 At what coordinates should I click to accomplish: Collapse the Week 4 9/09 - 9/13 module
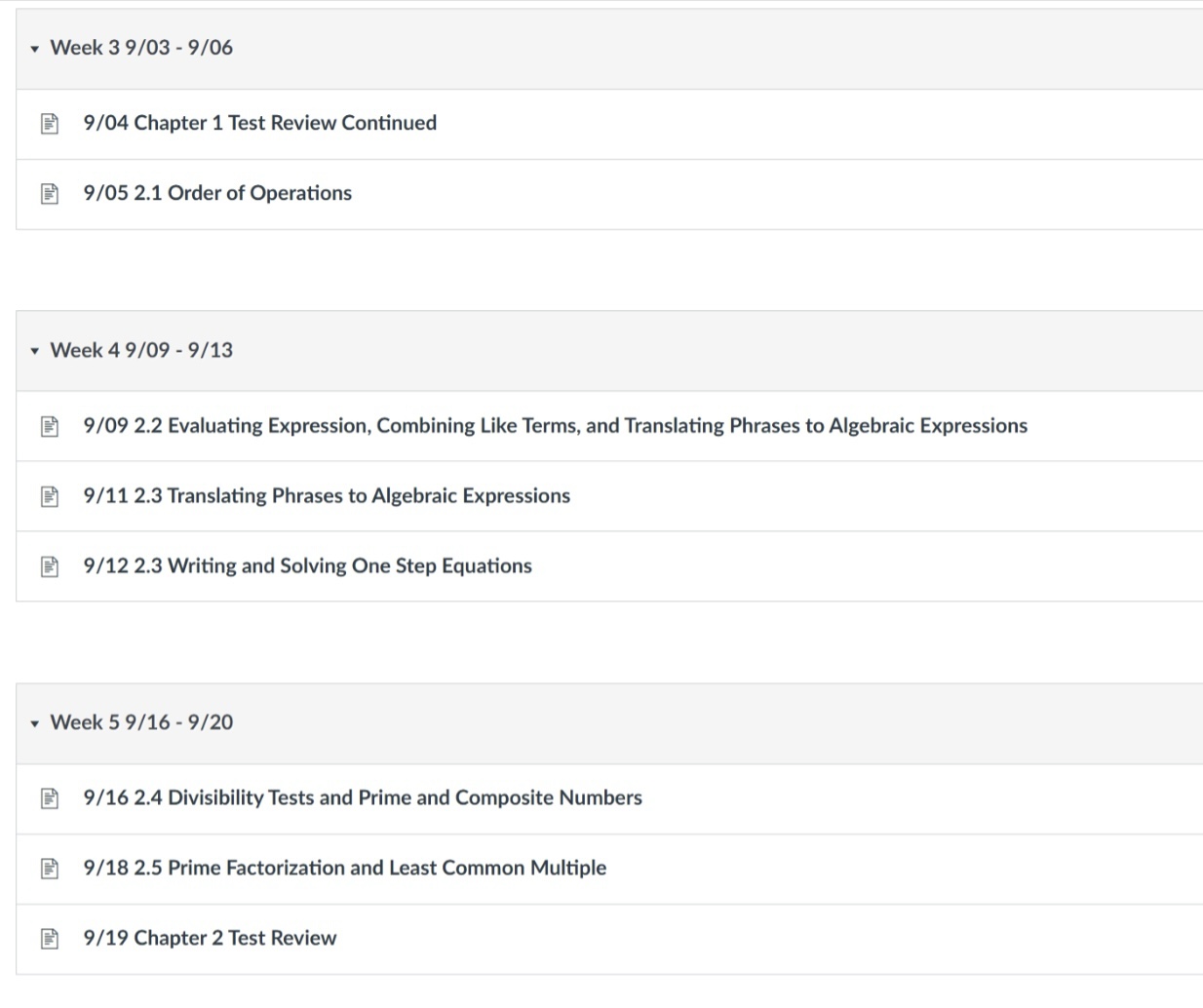pyautogui.click(x=35, y=351)
